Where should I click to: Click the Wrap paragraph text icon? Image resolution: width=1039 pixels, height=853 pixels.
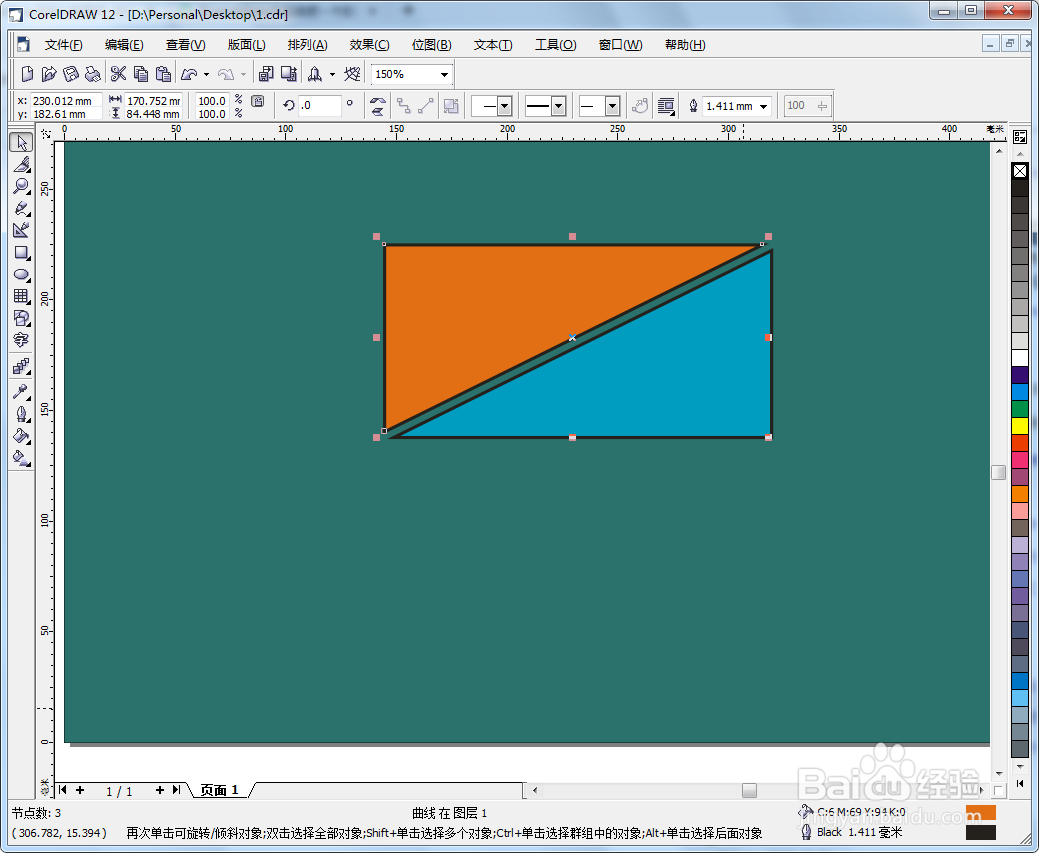(x=666, y=106)
